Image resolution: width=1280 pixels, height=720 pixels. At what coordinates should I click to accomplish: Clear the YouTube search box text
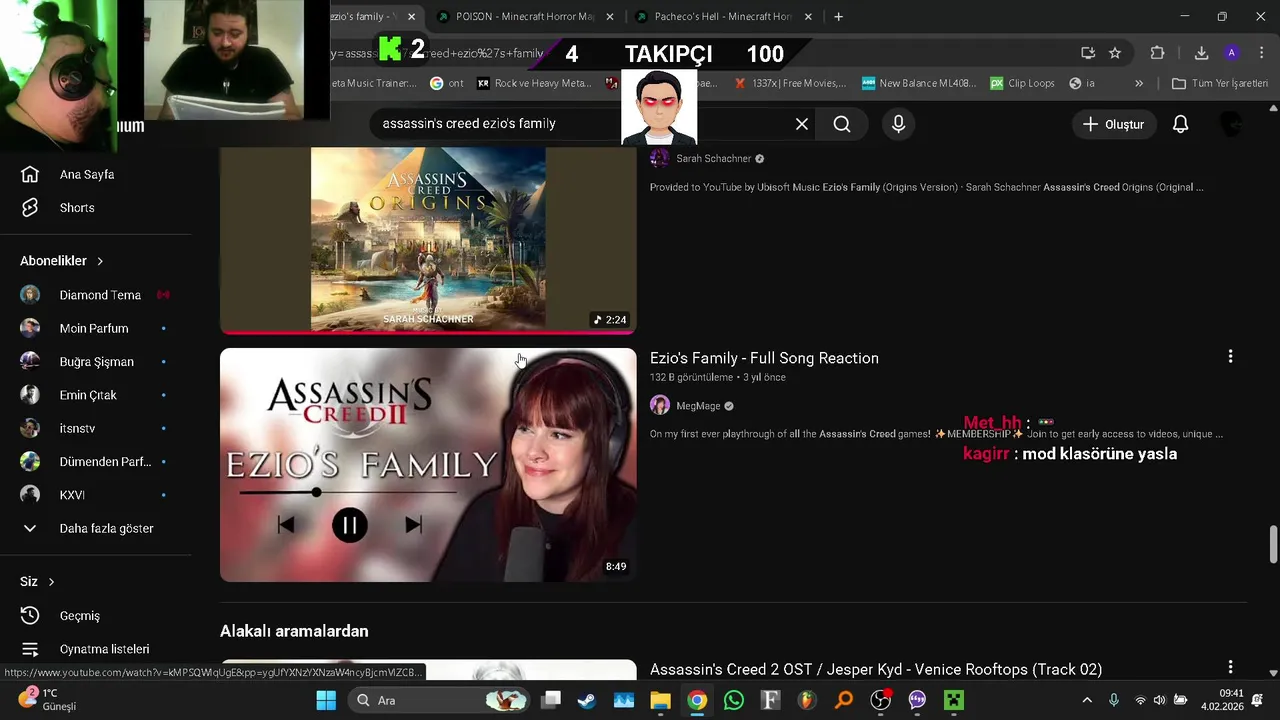(x=802, y=124)
